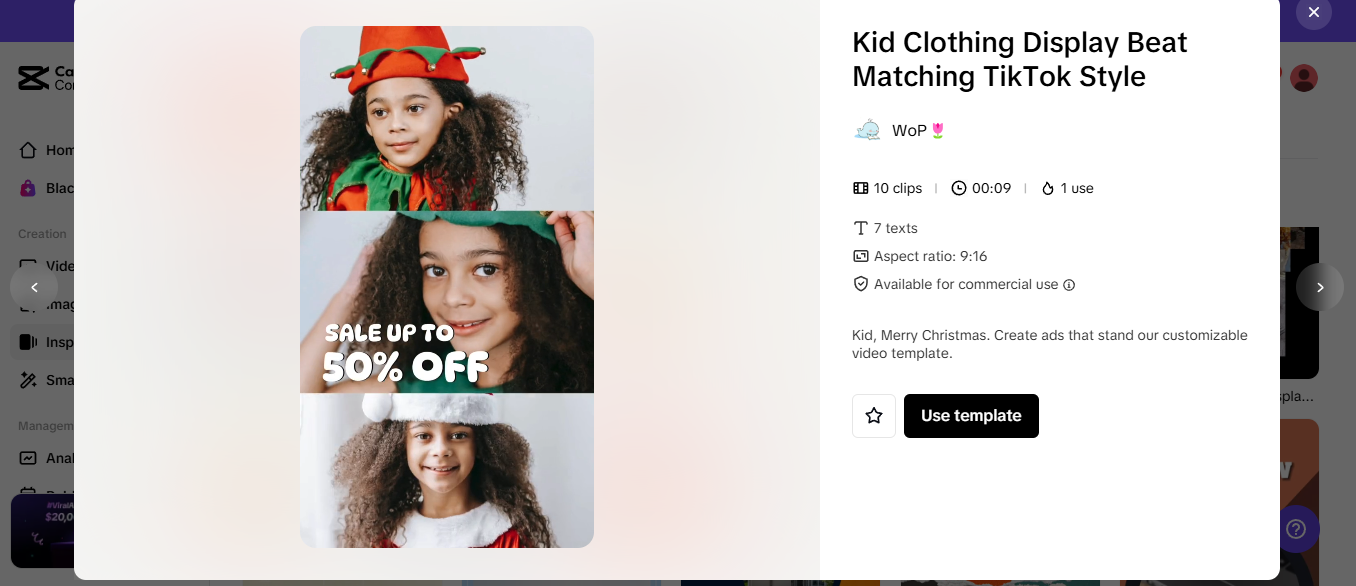The width and height of the screenshot is (1356, 586).
Task: Click the commercial use info icon
Action: pos(1069,285)
